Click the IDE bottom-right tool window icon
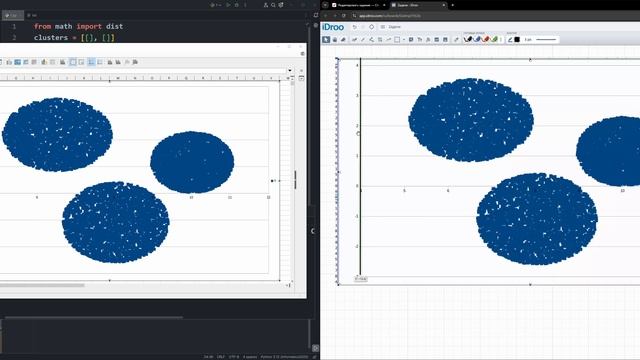This screenshot has width=640, height=360. coord(316,348)
